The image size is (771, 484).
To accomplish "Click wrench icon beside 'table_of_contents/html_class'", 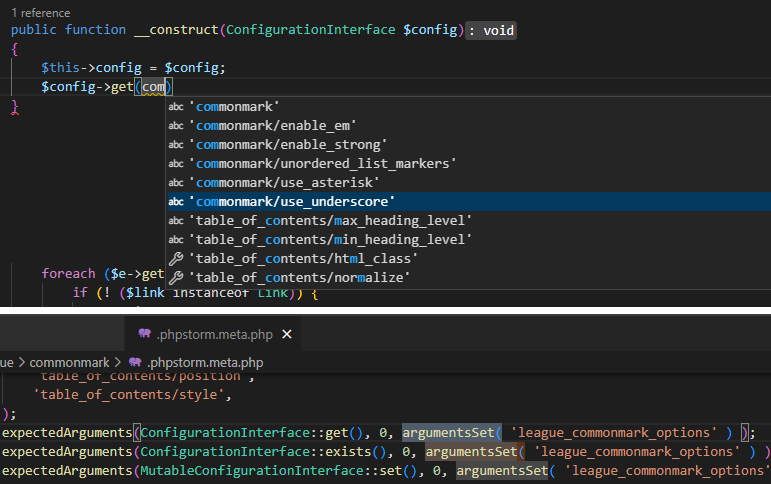I will click(x=176, y=259).
